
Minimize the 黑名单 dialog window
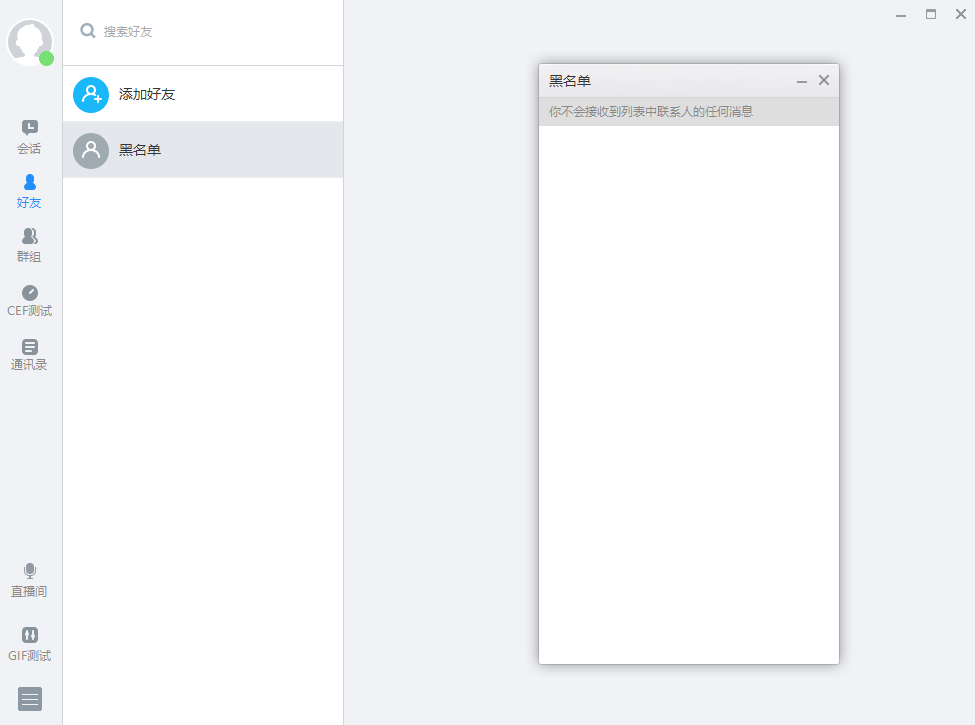tap(802, 81)
